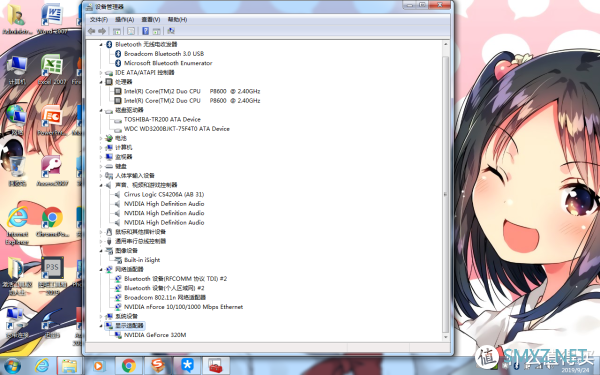
Task: Click the vertical scrollbar thumb in device tree
Action: tap(445, 194)
